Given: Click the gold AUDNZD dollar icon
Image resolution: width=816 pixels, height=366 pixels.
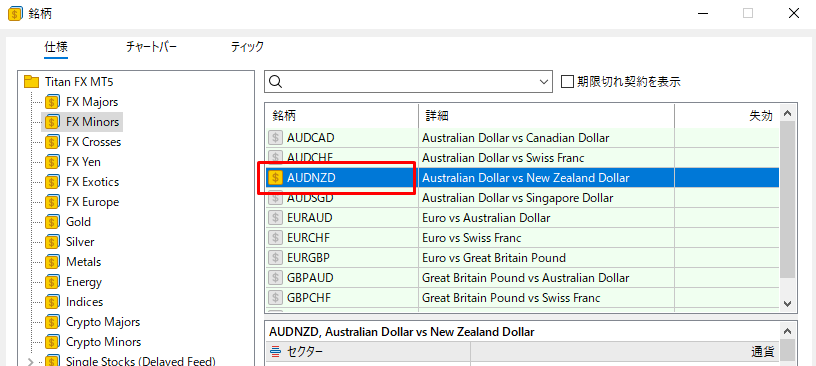Looking at the screenshot, I should tap(275, 178).
